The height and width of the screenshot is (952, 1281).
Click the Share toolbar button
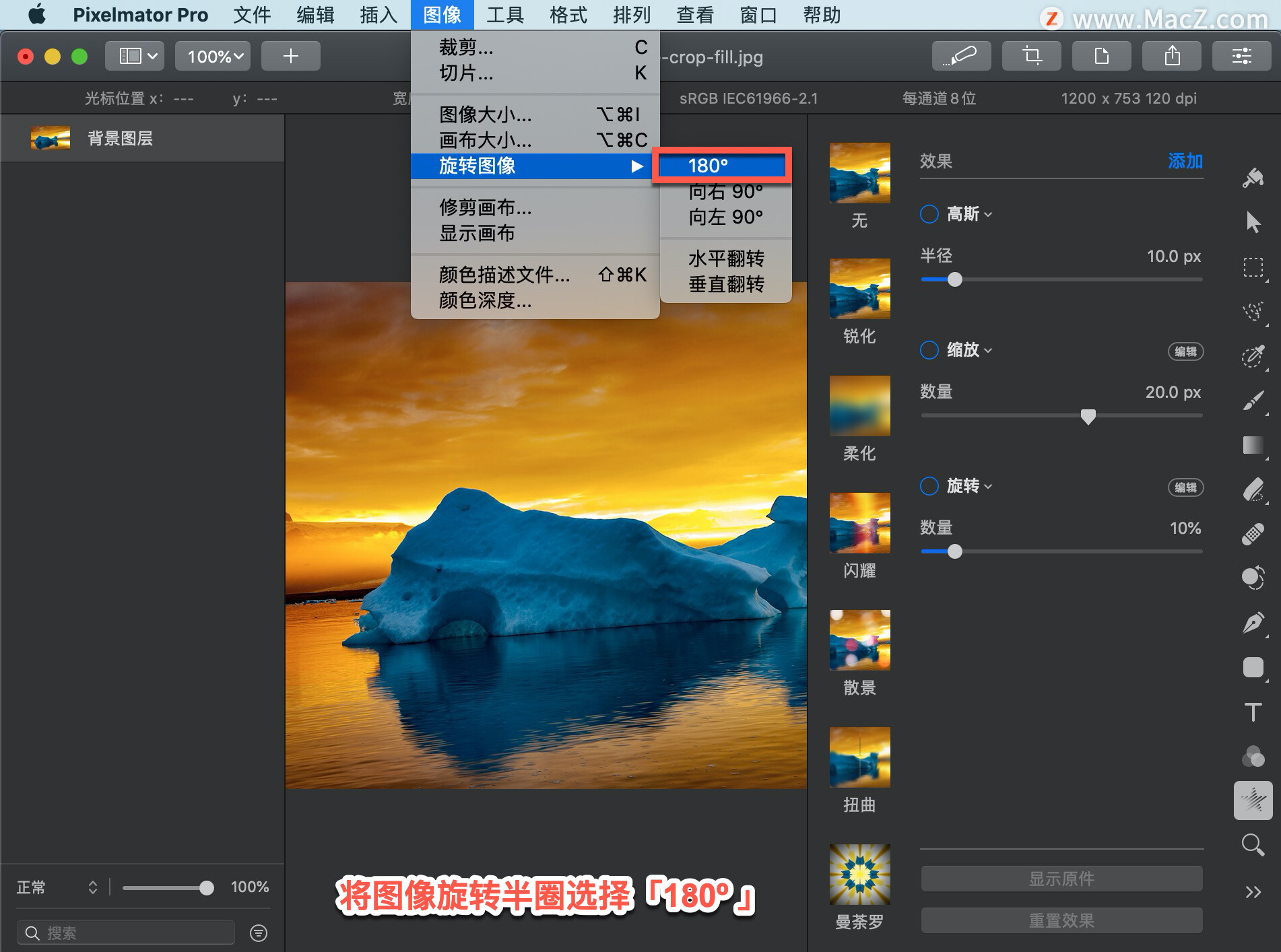[1171, 56]
